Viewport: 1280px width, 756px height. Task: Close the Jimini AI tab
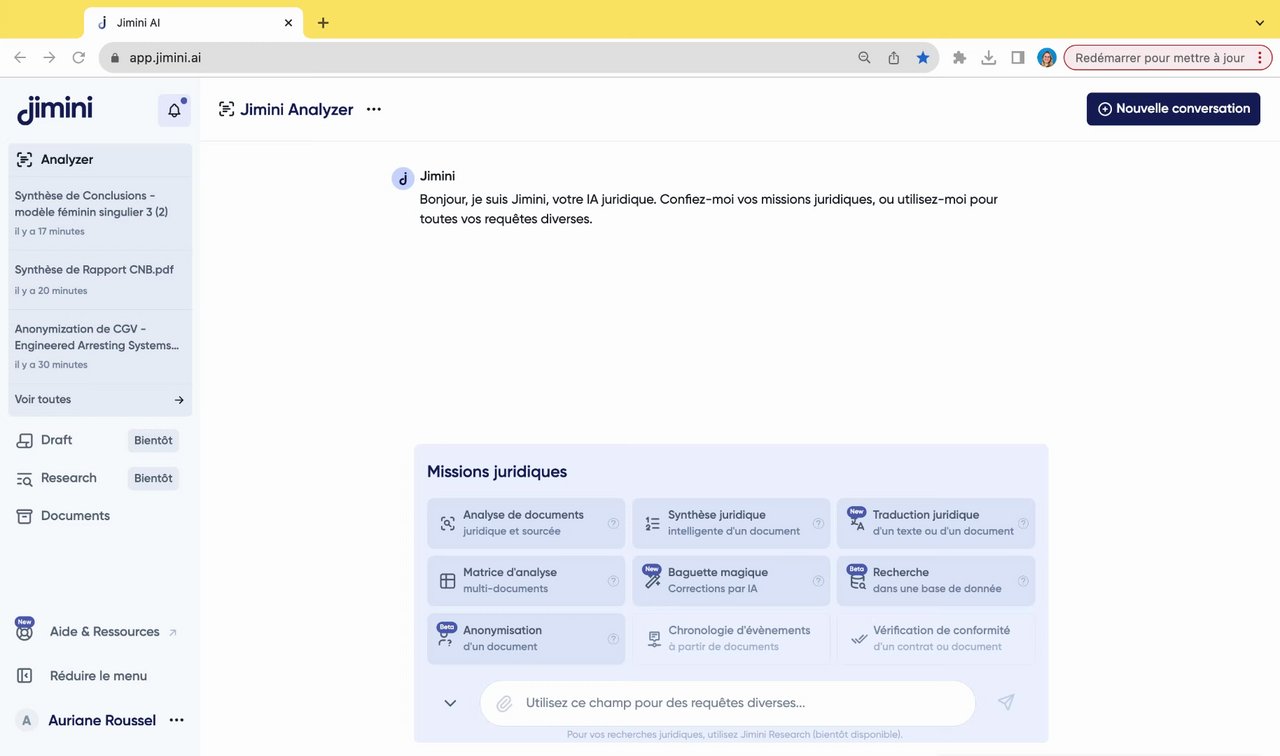coord(288,22)
